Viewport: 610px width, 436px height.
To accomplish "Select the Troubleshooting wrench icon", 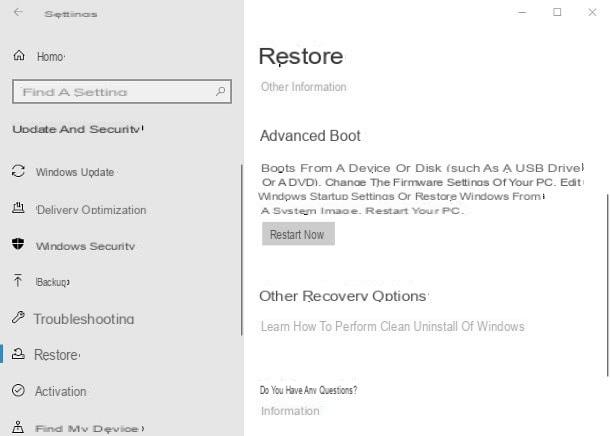I will pyautogui.click(x=18, y=317).
